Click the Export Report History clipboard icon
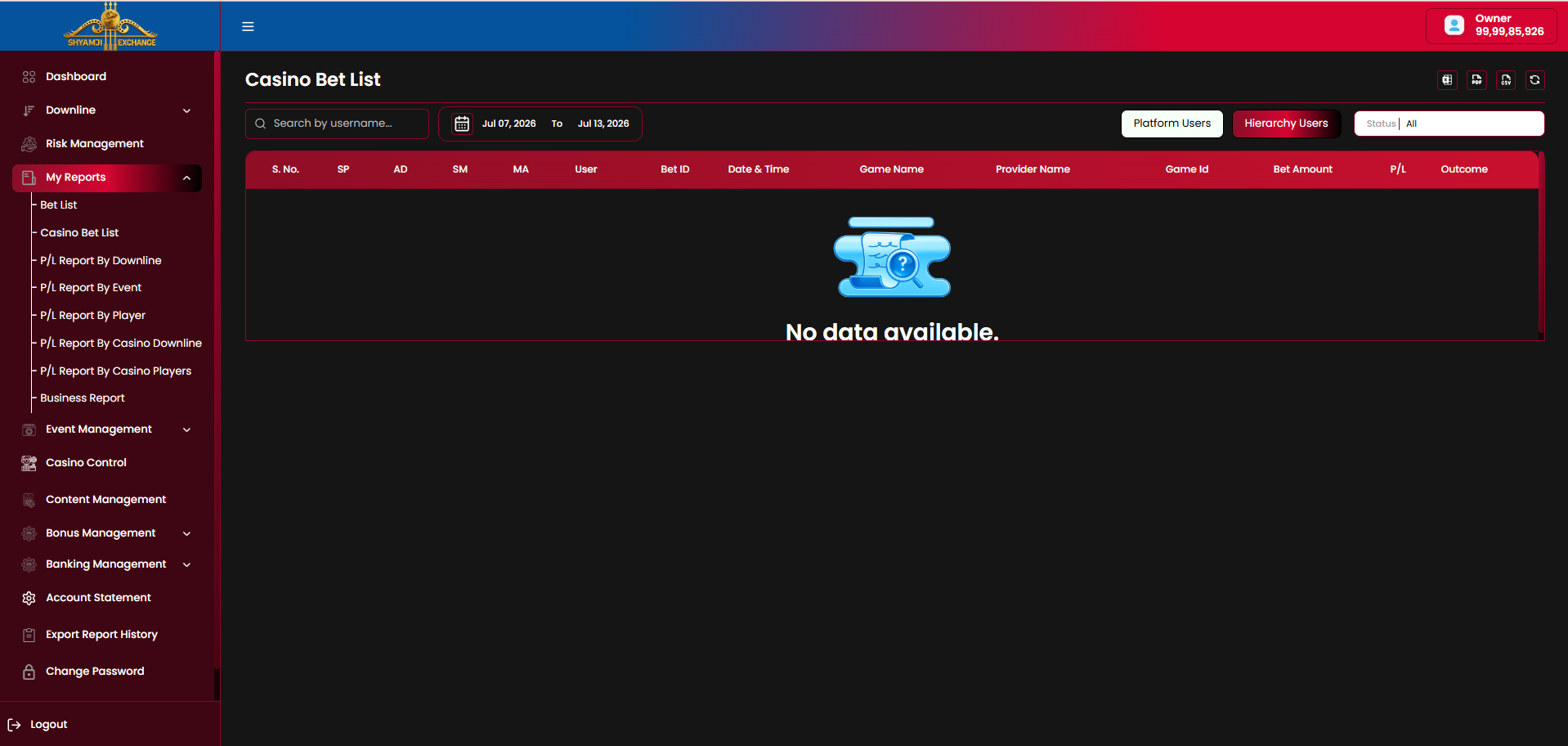The height and width of the screenshot is (746, 1568). tap(29, 635)
